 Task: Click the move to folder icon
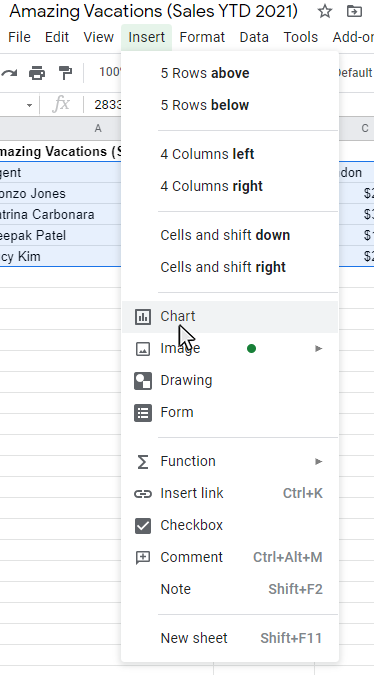[x=354, y=12]
